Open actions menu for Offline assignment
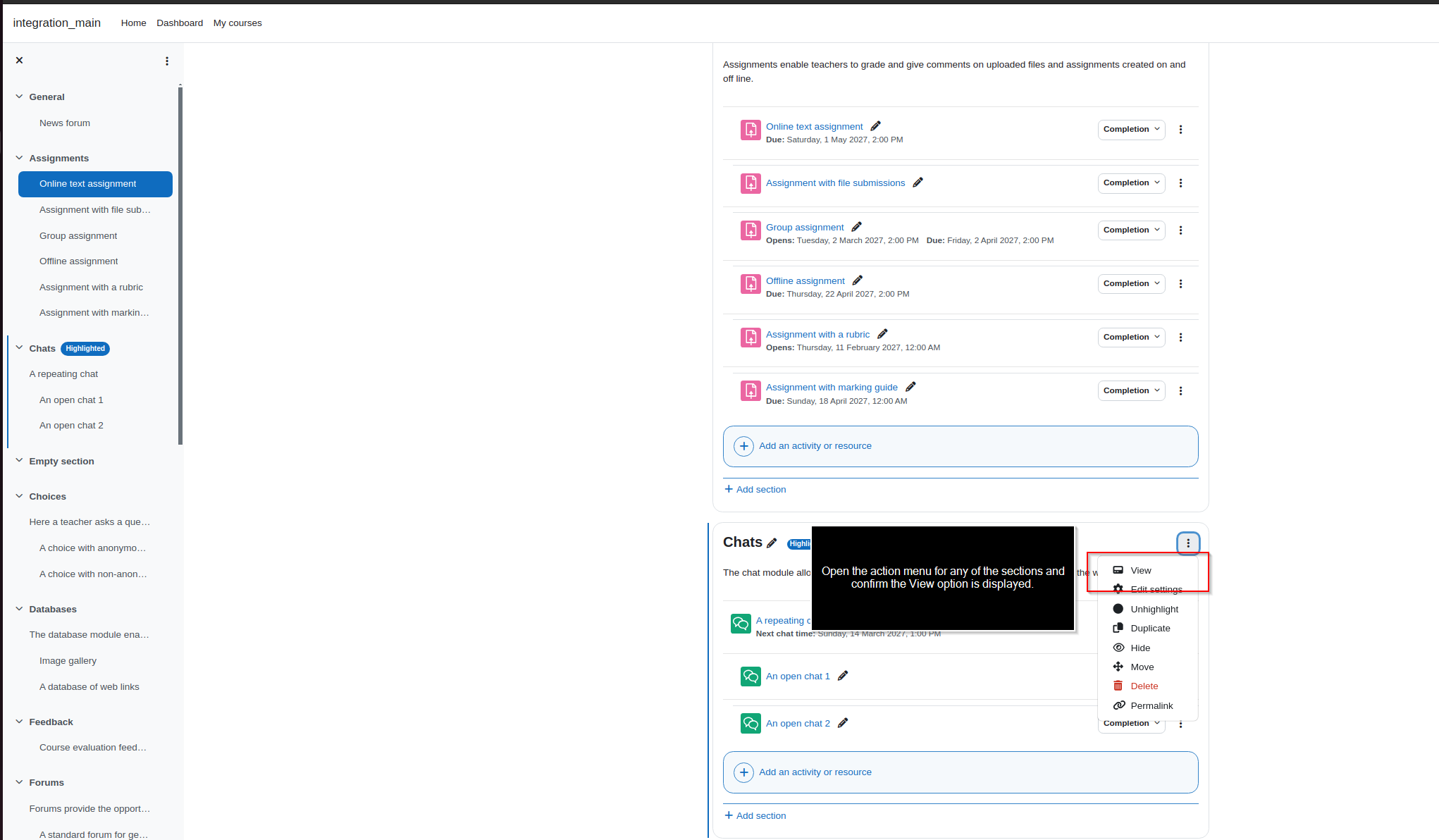Screen dimensions: 1439x840 pyautogui.click(x=1181, y=284)
